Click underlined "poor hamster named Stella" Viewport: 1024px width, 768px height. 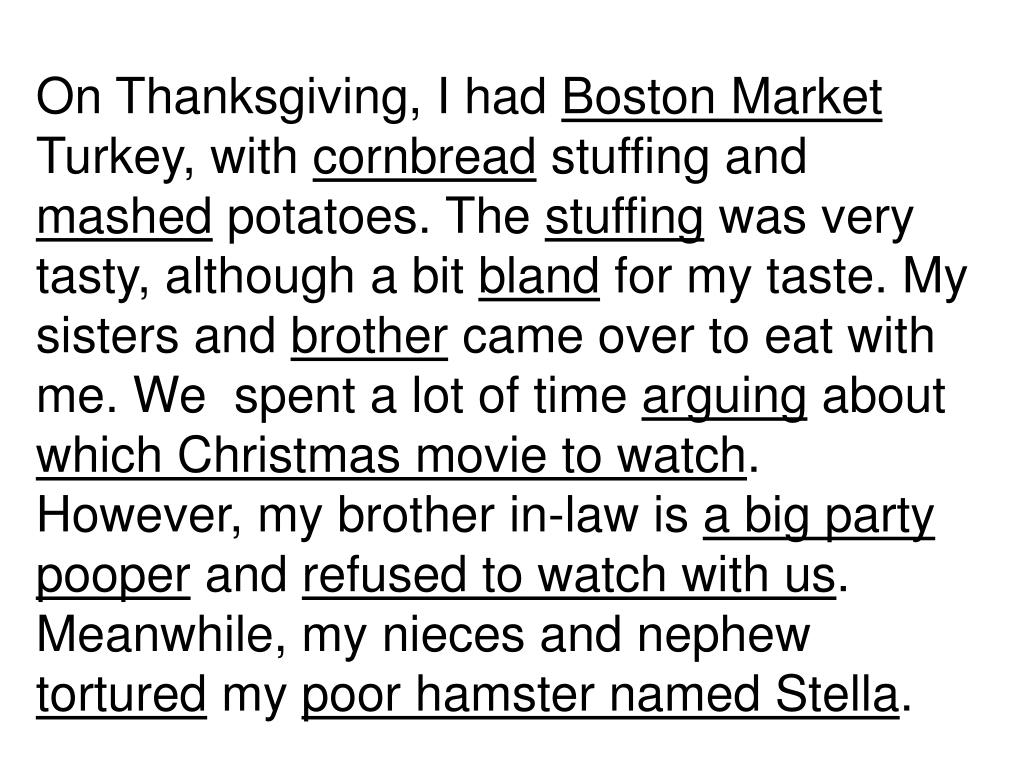pyautogui.click(x=600, y=696)
